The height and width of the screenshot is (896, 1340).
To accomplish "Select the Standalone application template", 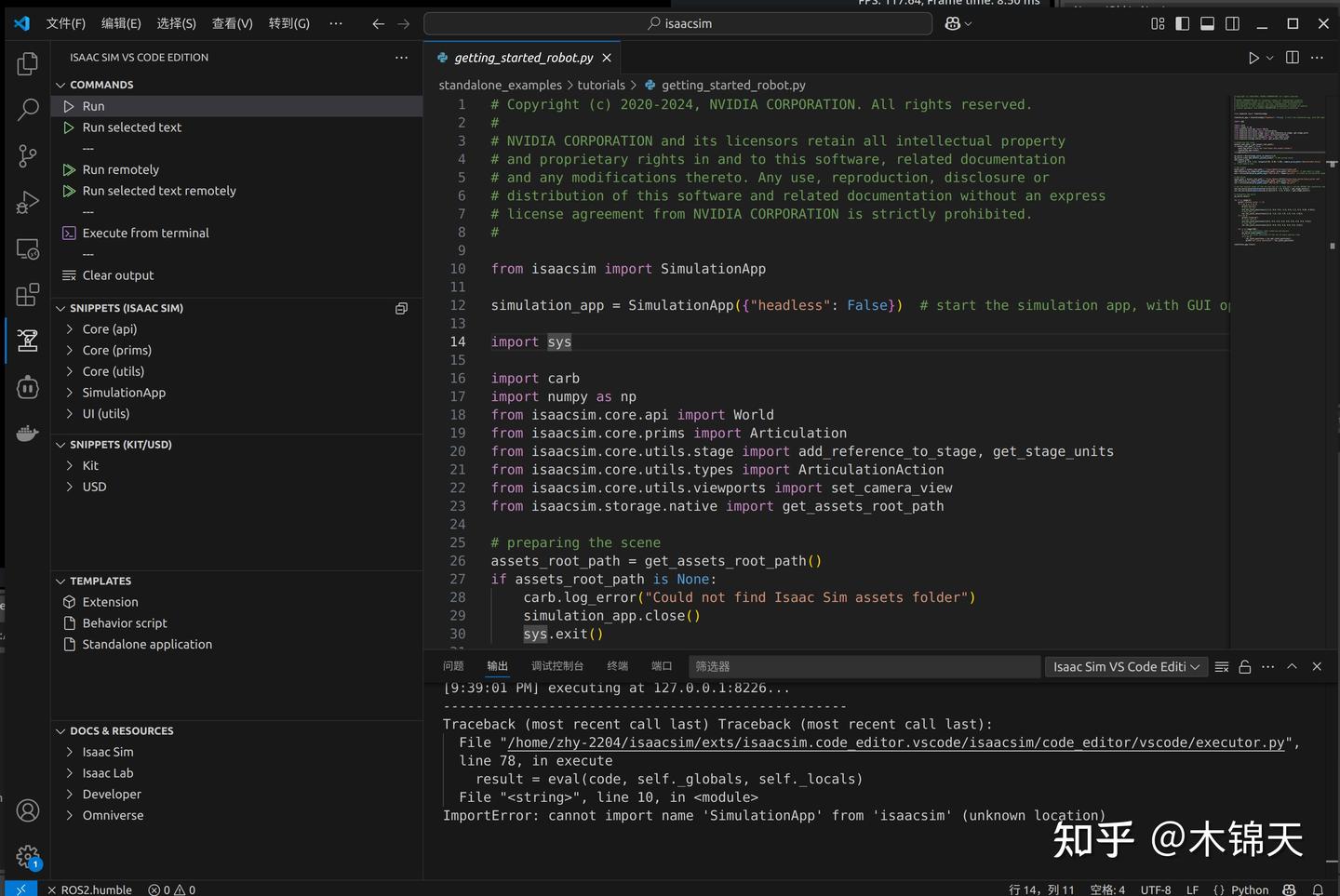I will point(146,644).
